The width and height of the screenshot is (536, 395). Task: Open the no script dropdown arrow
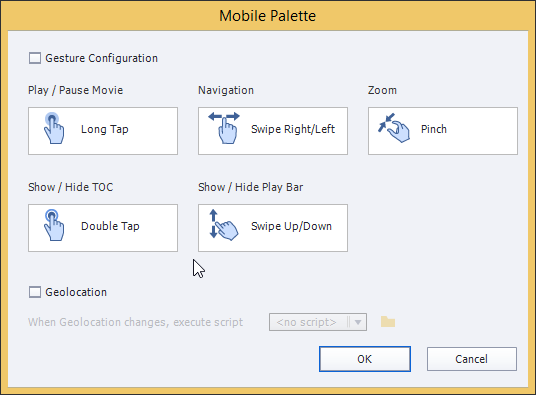(358, 322)
